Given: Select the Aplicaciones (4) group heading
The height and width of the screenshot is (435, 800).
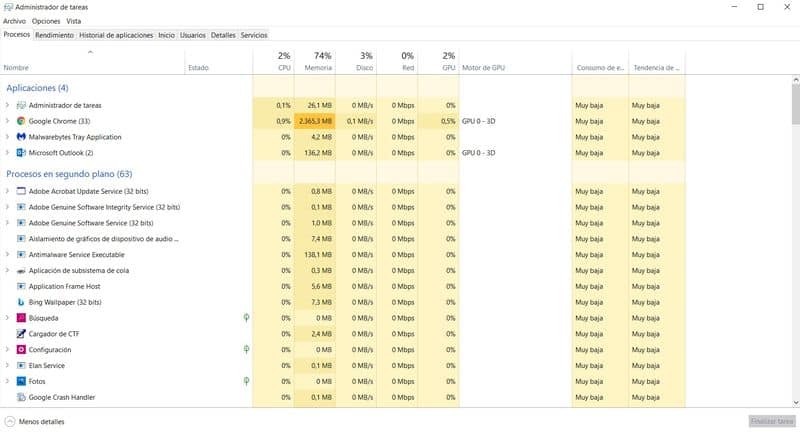Looking at the screenshot, I should pos(37,88).
